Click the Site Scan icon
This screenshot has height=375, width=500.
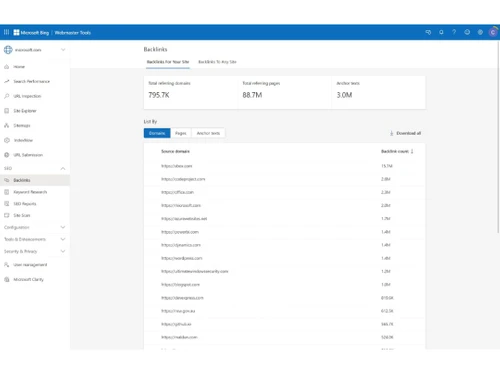click(x=6, y=215)
